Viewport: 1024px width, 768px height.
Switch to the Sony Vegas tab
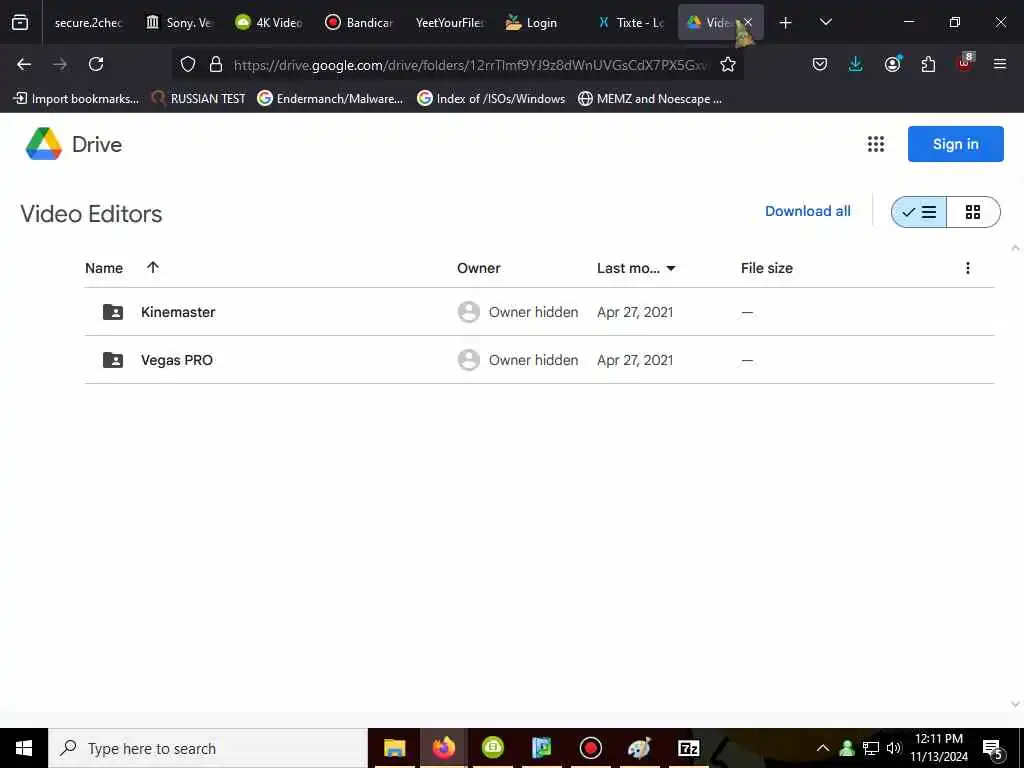[x=180, y=22]
